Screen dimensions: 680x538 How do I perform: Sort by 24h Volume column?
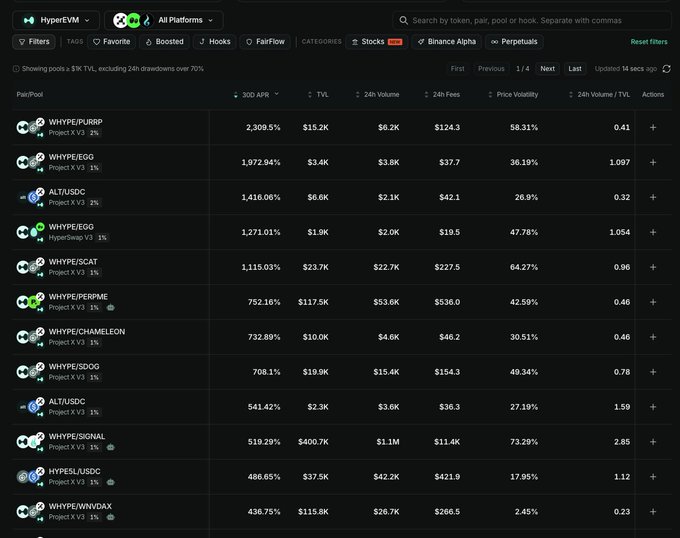pyautogui.click(x=377, y=95)
